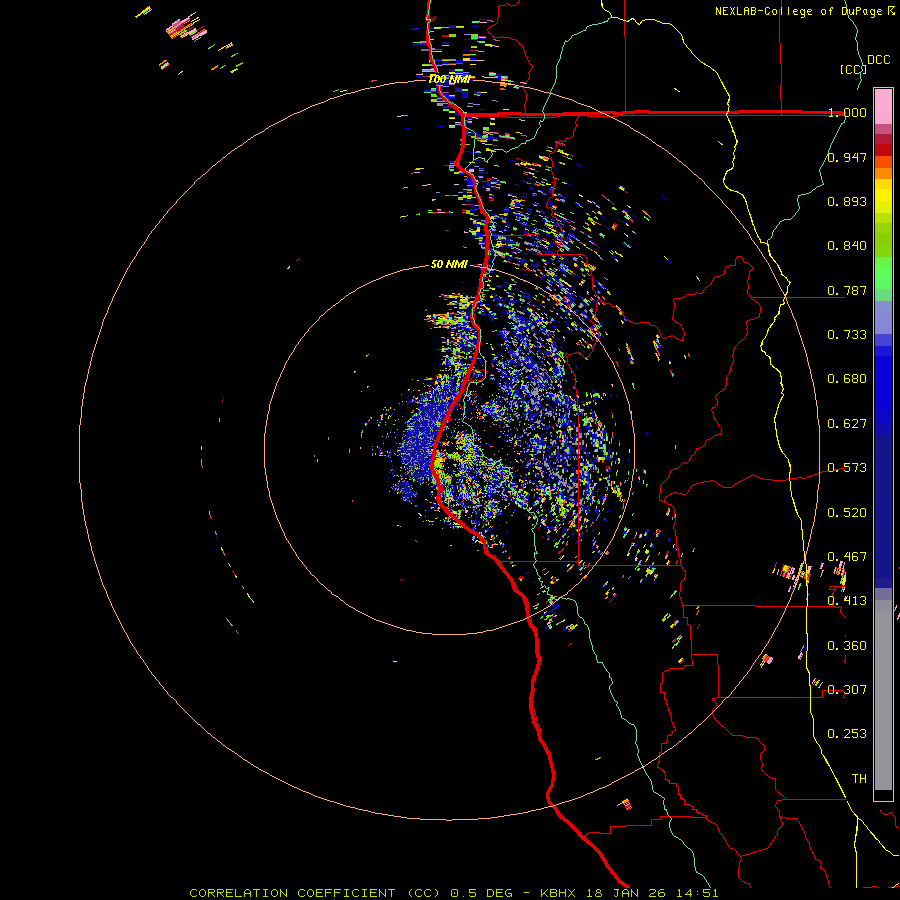The width and height of the screenshot is (900, 900).
Task: Pick the orange color scale segment
Action: click(883, 173)
